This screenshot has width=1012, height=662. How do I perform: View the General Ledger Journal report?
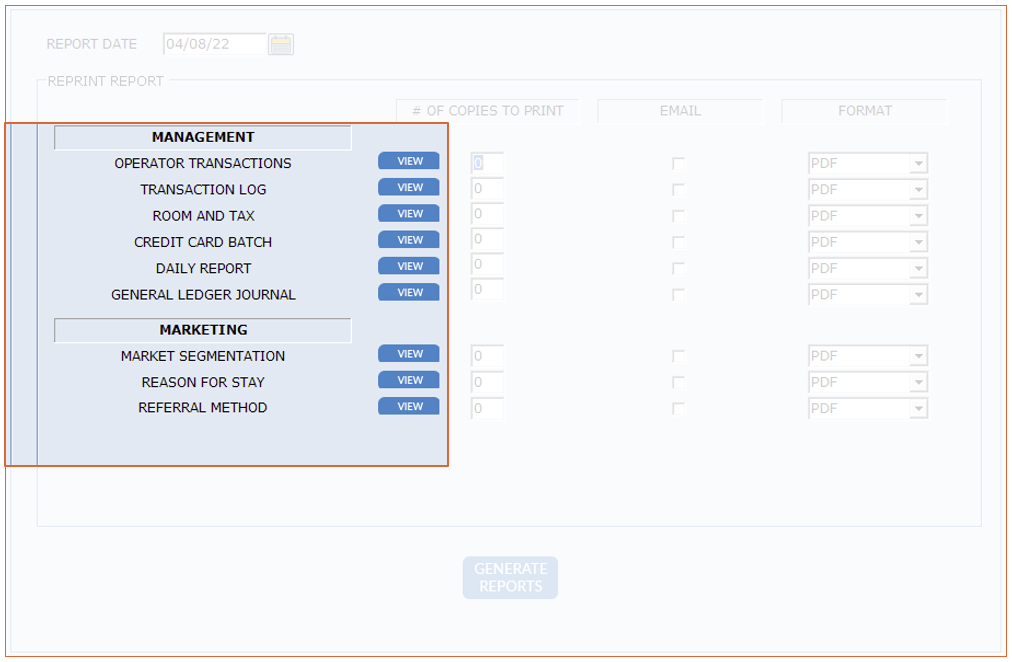[408, 293]
